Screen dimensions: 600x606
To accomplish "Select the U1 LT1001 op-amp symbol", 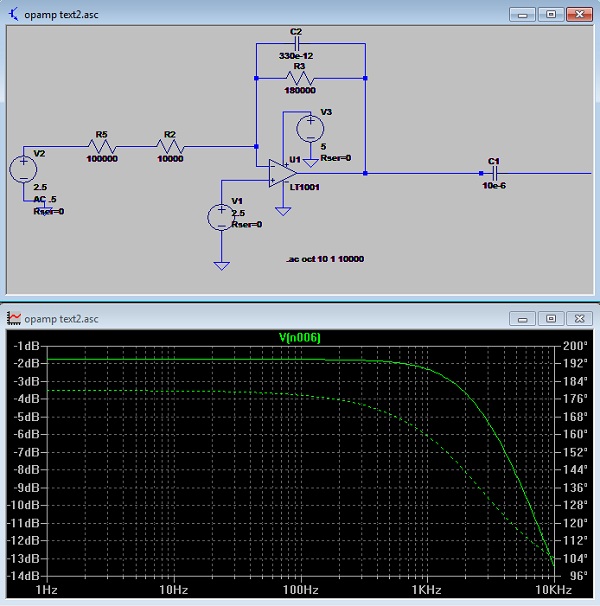I will (280, 173).
